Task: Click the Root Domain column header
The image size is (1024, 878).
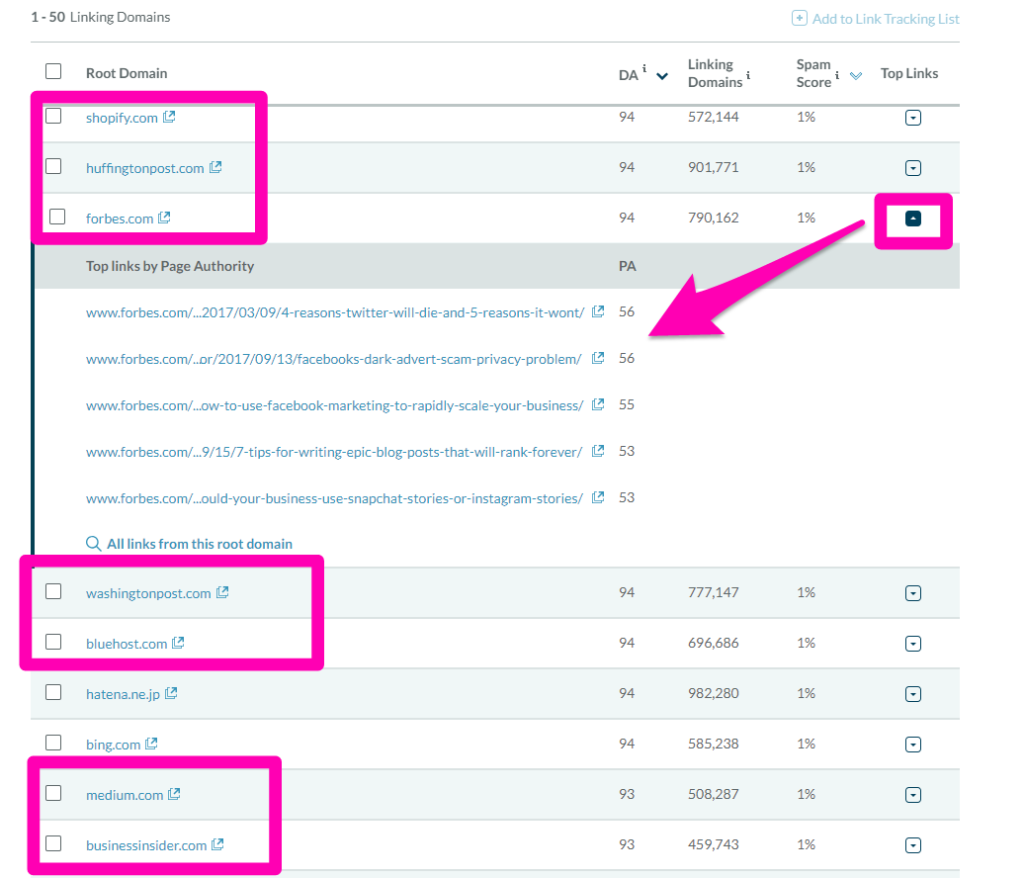Action: coord(127,73)
